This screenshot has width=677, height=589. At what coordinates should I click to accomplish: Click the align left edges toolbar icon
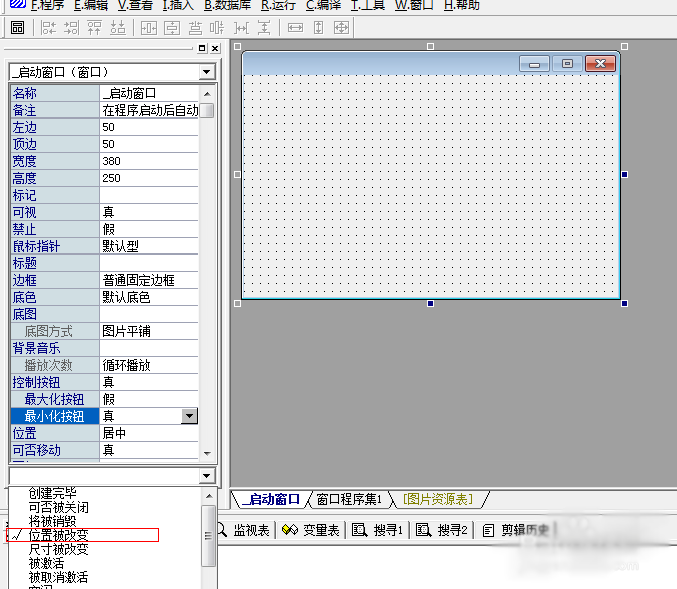48,27
